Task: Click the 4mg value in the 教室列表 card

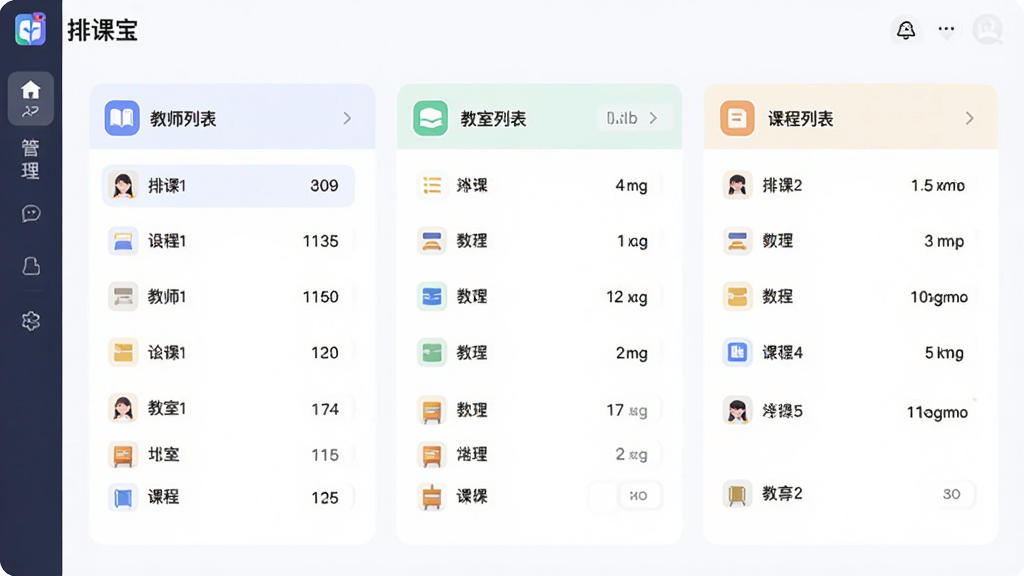Action: pos(632,186)
